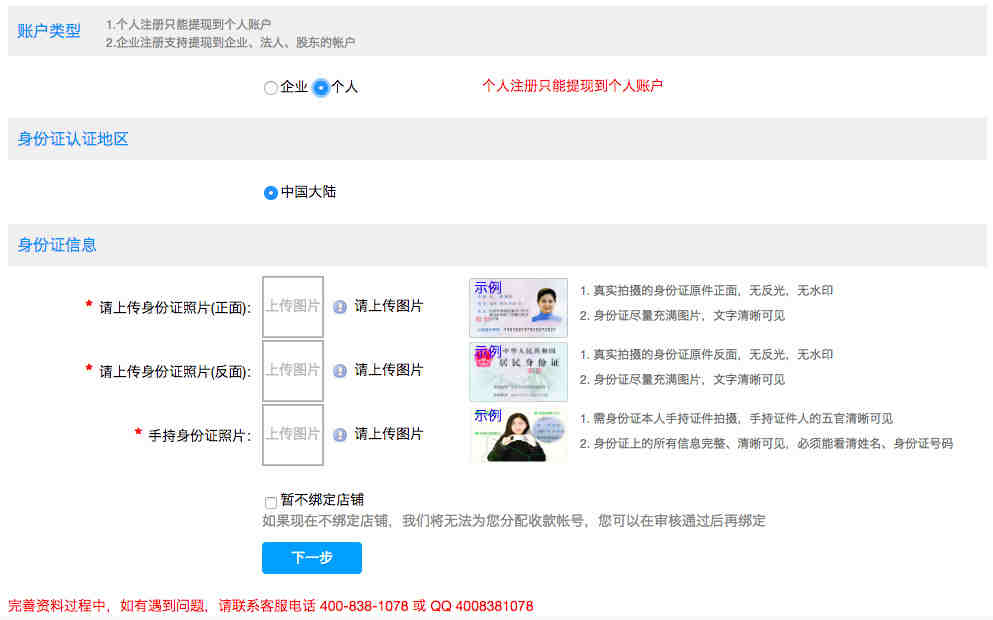The height and width of the screenshot is (620, 993).
Task: Click the 身份证认证地区 section heading
Action: click(73, 139)
